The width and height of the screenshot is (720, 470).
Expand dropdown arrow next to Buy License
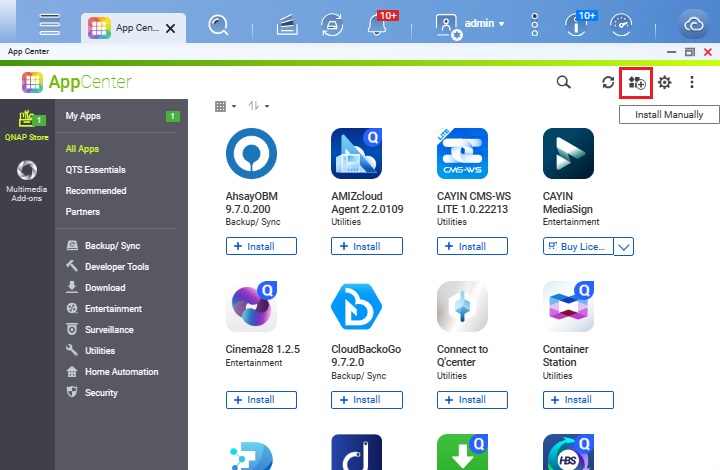tap(624, 246)
